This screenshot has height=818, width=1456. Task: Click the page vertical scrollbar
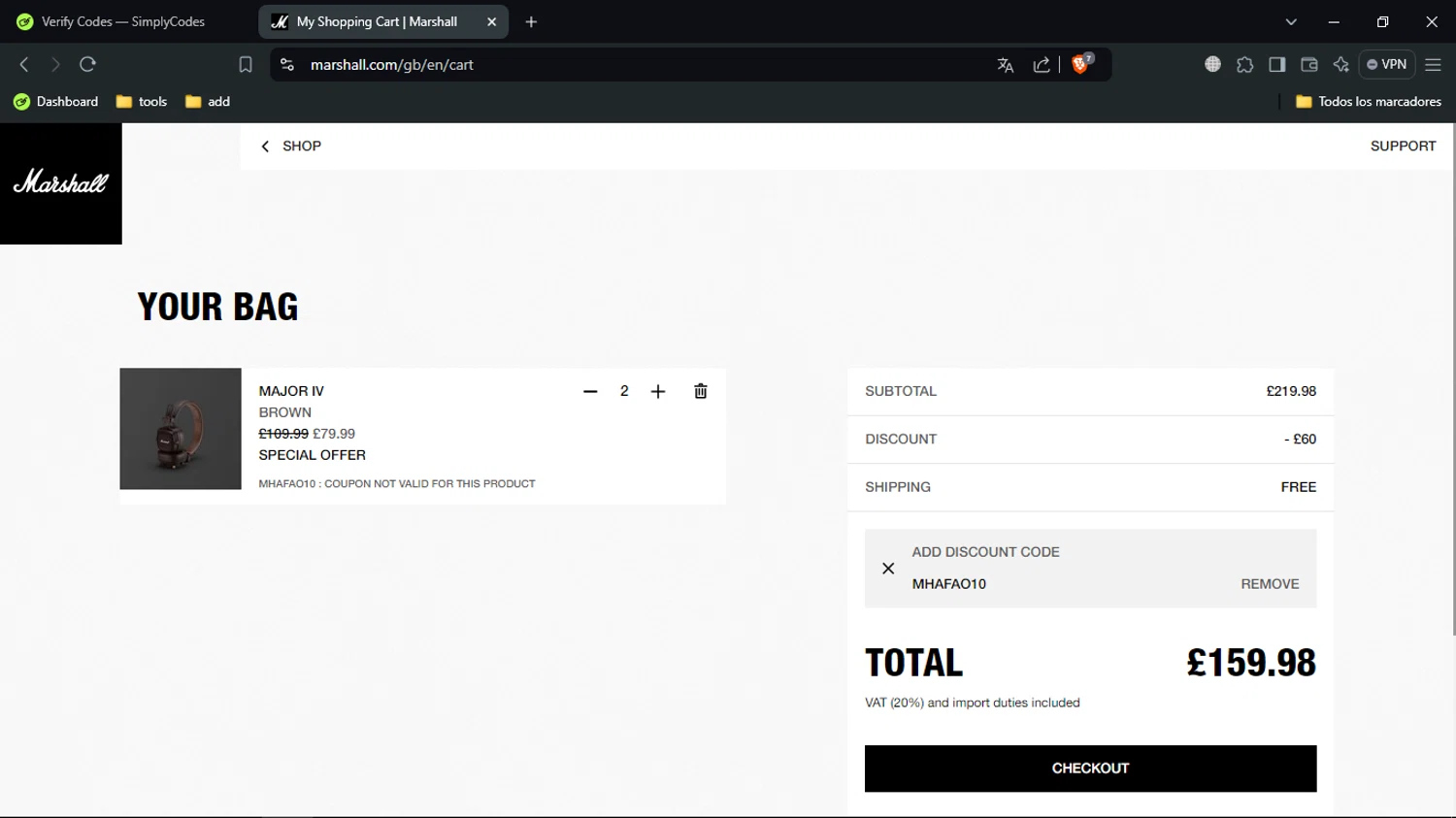[x=1452, y=378]
